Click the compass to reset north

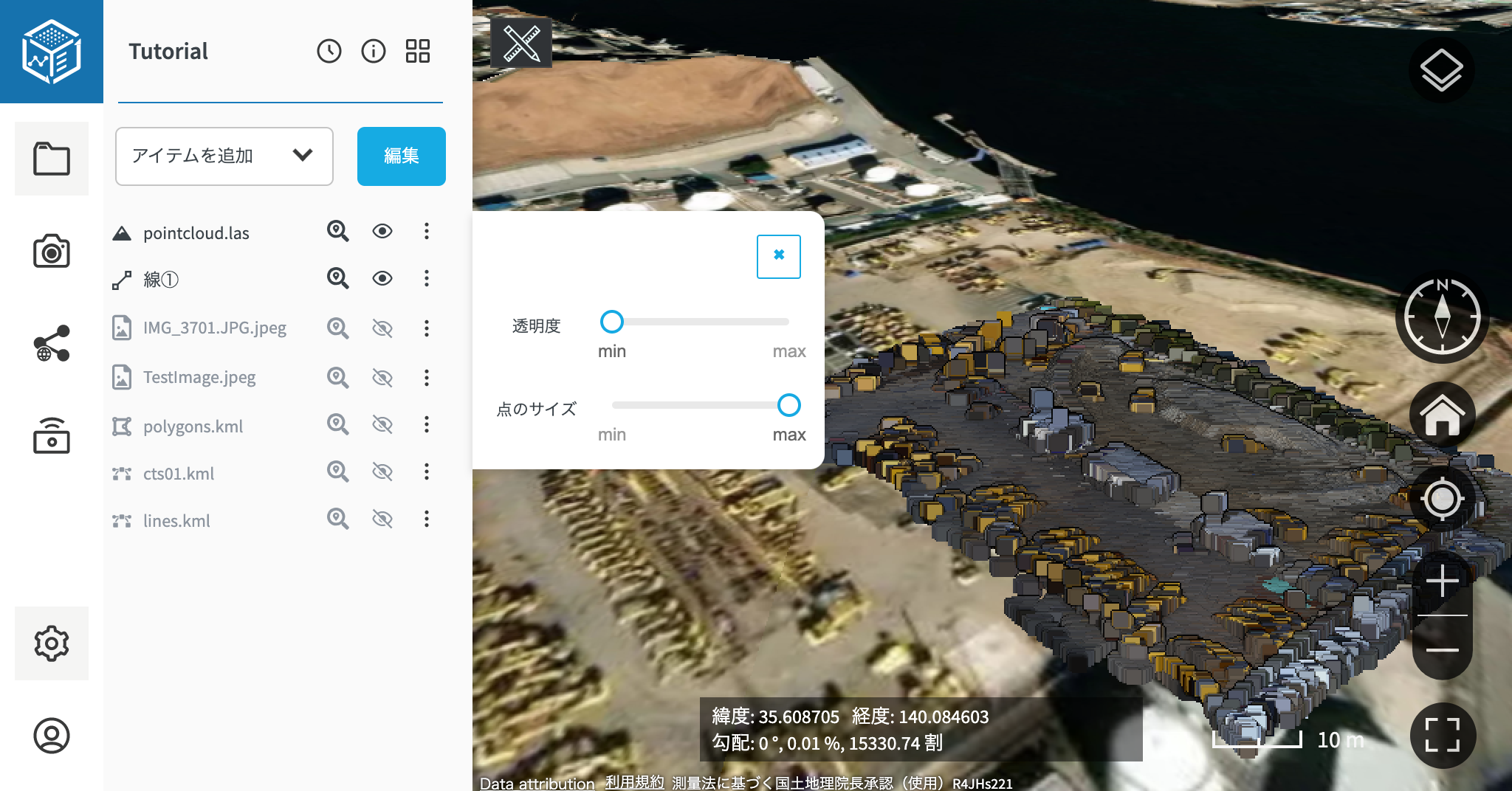coord(1442,317)
